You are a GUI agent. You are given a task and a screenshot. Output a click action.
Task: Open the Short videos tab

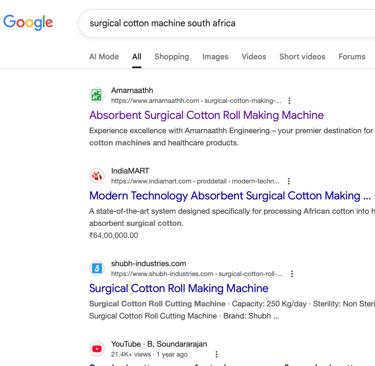click(302, 57)
